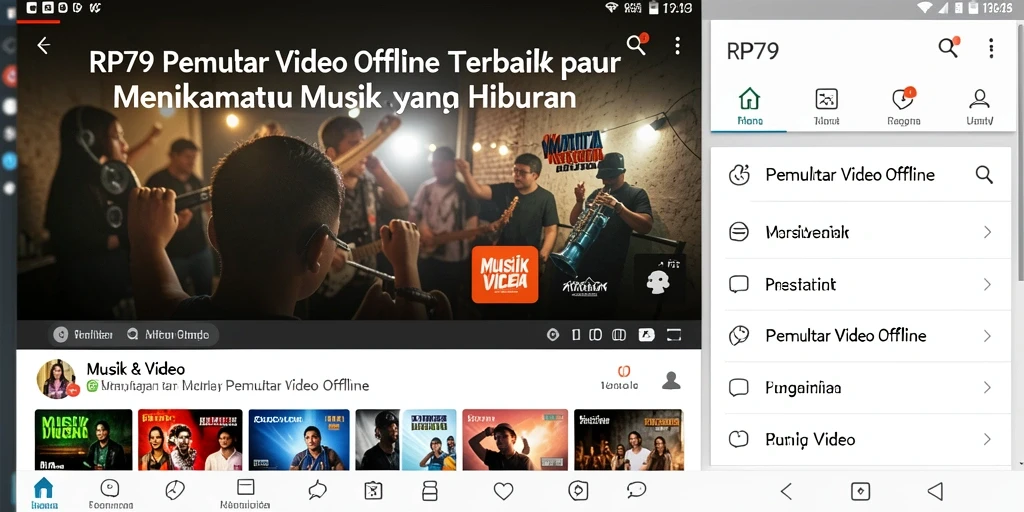The image size is (1024, 512).
Task: Switch to the Home tab in RP79 panel
Action: 750,107
